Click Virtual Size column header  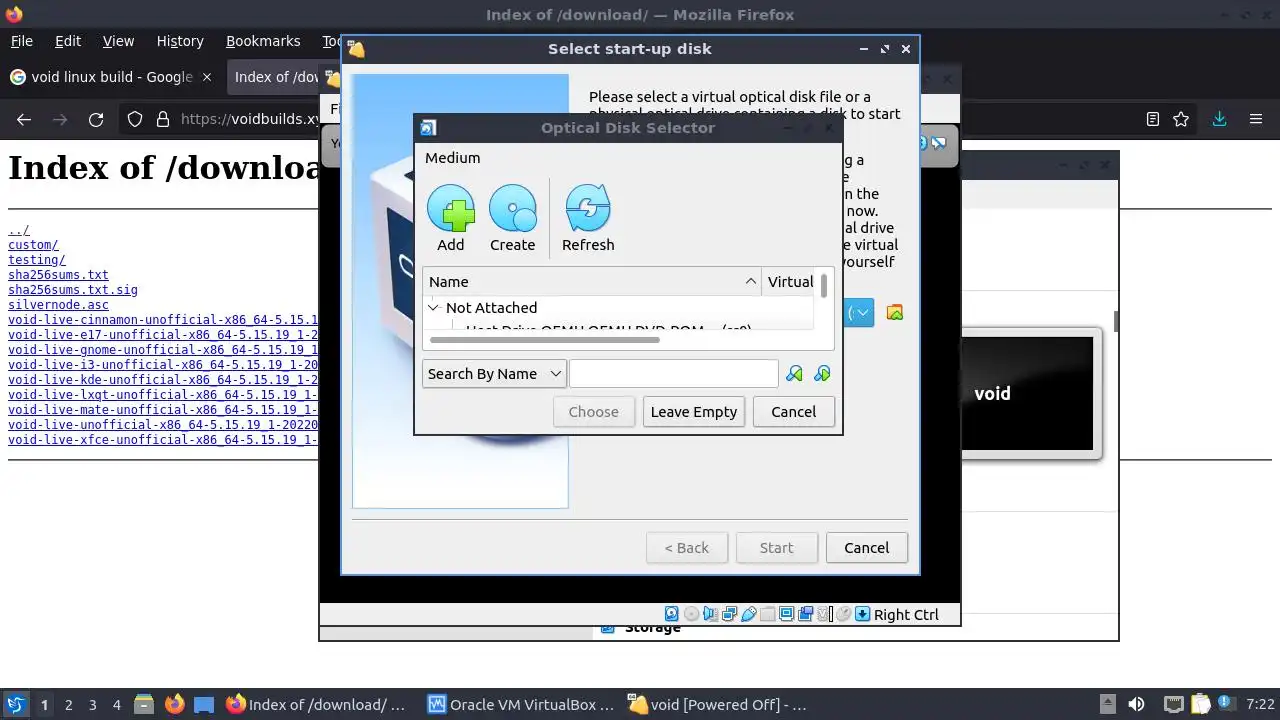point(790,282)
